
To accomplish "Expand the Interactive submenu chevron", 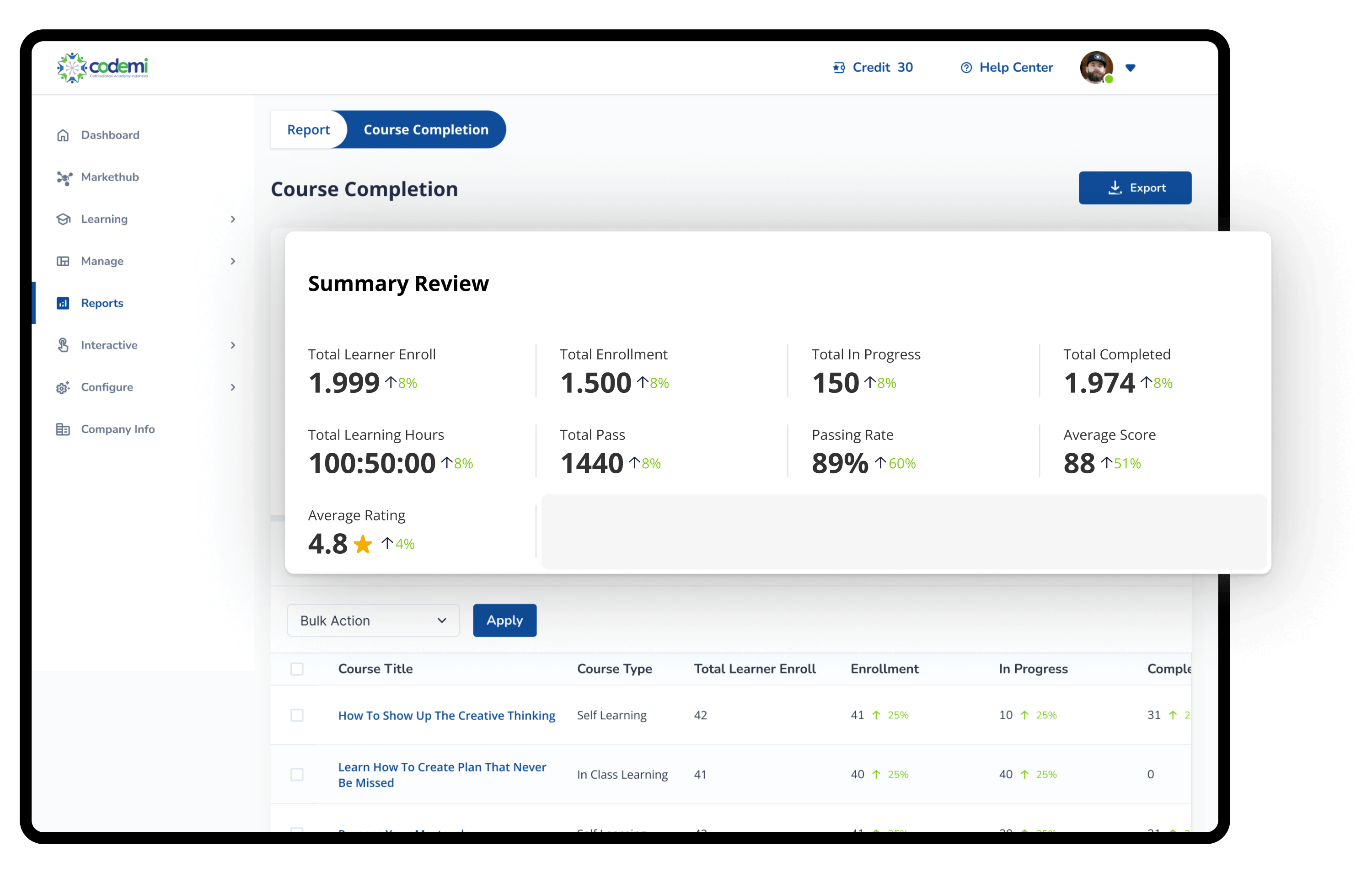I will click(233, 345).
